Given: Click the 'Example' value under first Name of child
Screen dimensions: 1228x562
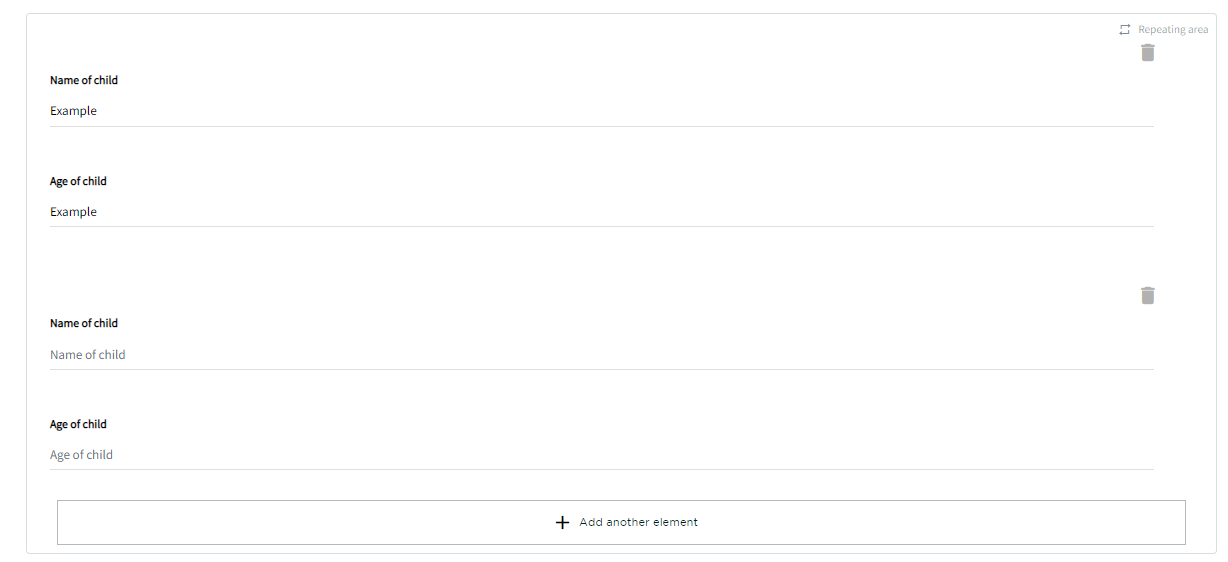Looking at the screenshot, I should click(74, 111).
